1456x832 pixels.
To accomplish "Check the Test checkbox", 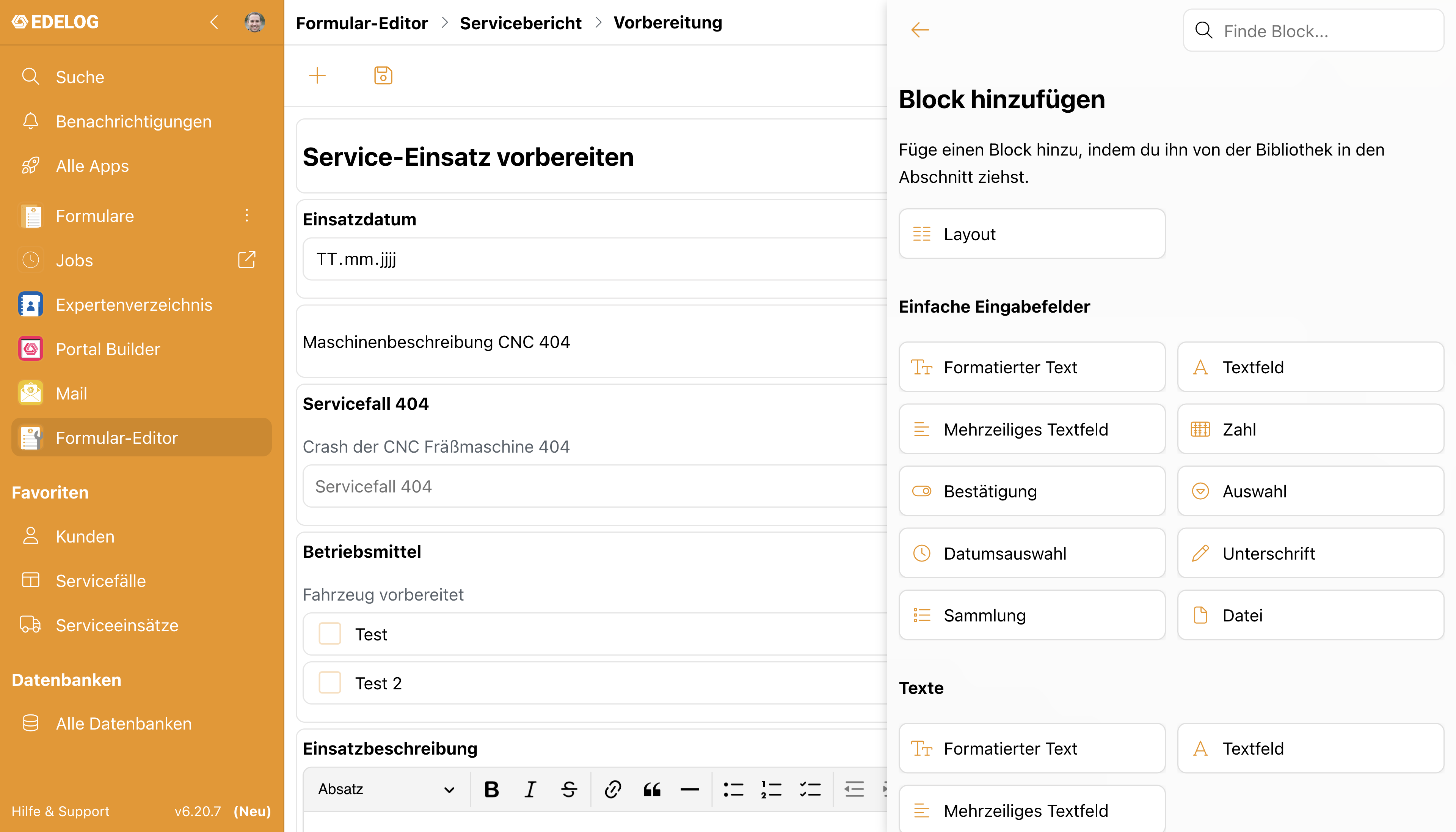I will click(x=329, y=634).
